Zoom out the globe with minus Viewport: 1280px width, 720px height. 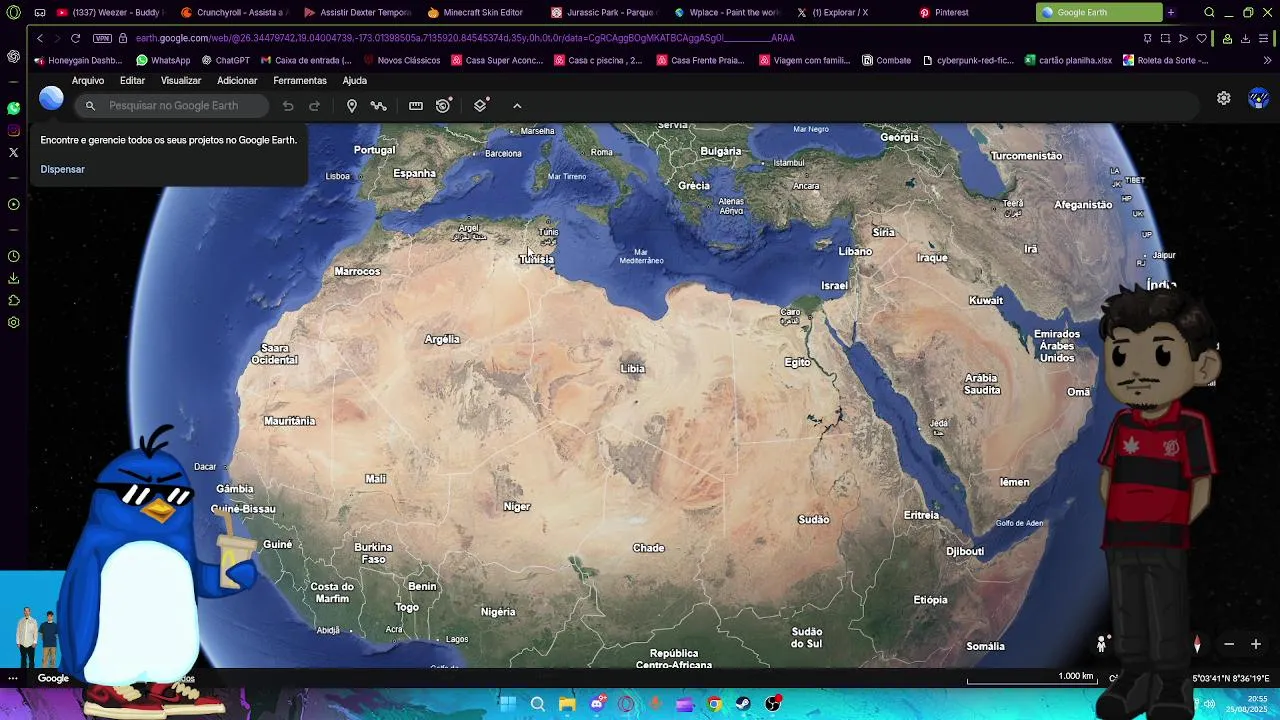[1229, 644]
